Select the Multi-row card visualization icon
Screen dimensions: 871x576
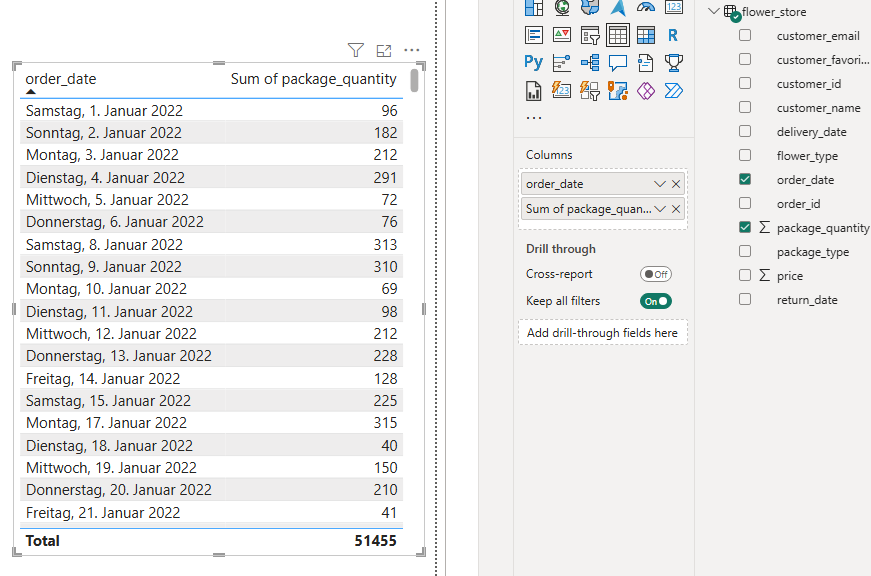click(534, 35)
